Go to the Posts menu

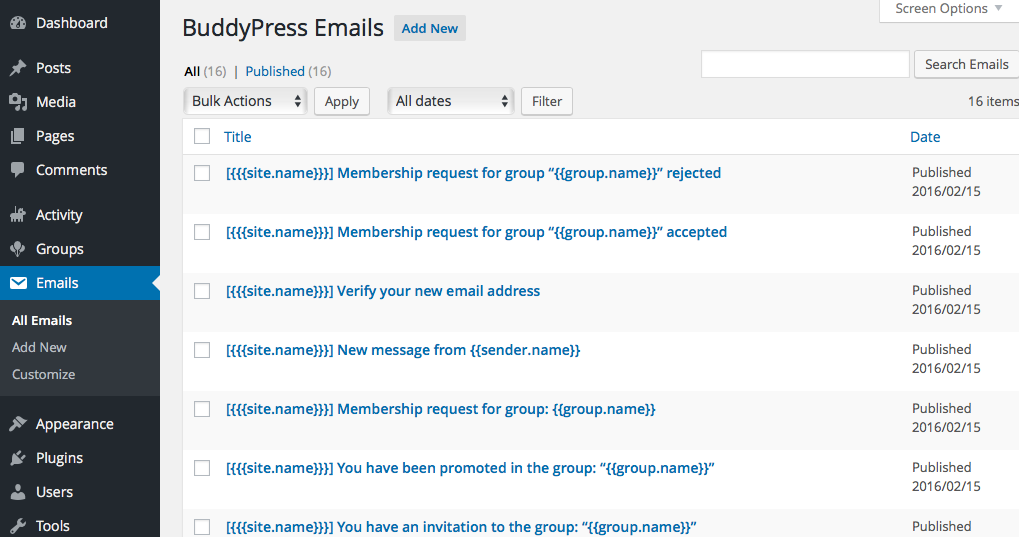coord(53,68)
